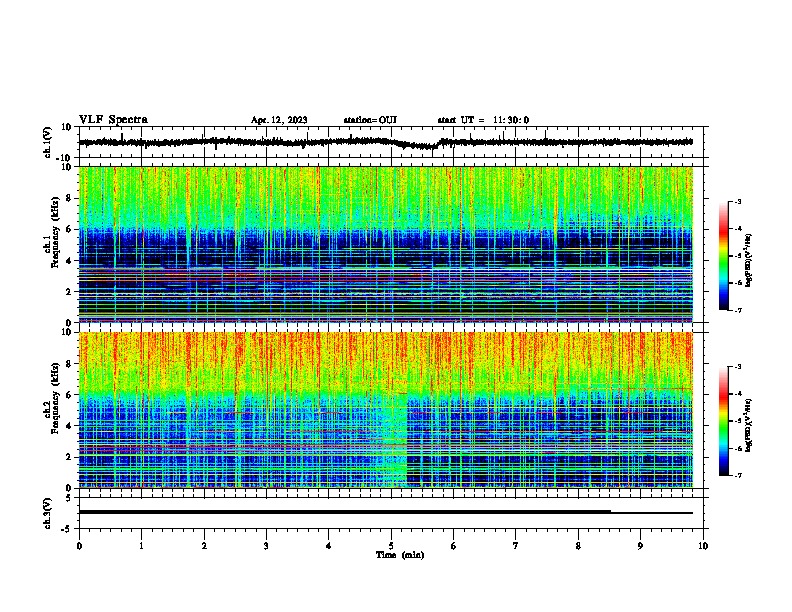Click the 'VLF Spectra' title text

click(x=113, y=120)
